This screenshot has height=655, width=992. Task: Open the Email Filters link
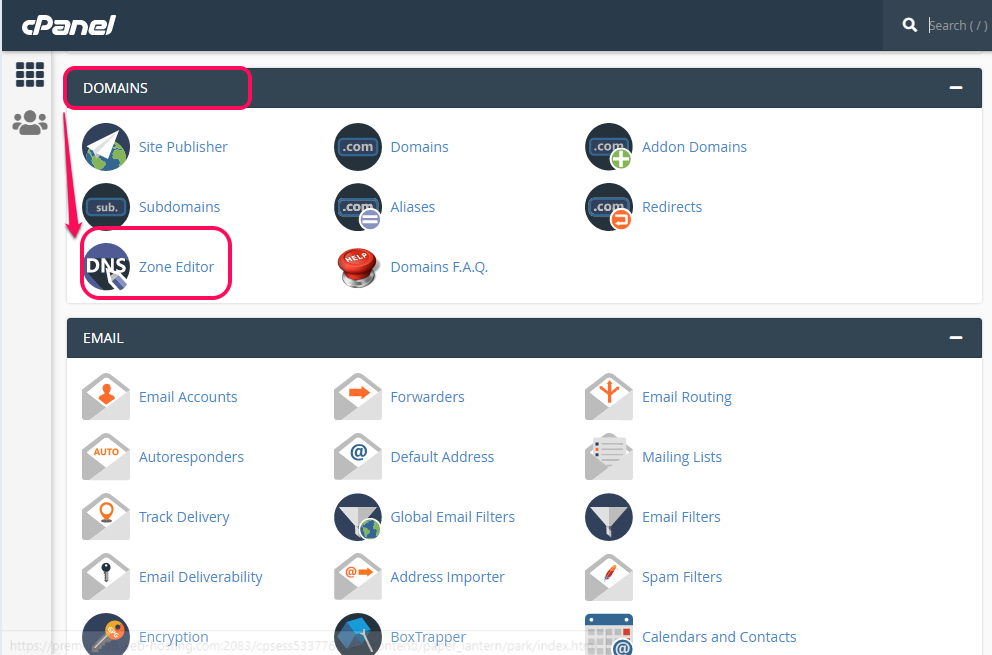(681, 517)
